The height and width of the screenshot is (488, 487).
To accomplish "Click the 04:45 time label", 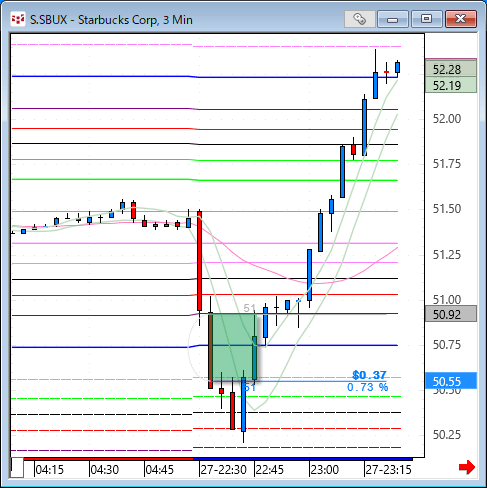I will coord(160,470).
